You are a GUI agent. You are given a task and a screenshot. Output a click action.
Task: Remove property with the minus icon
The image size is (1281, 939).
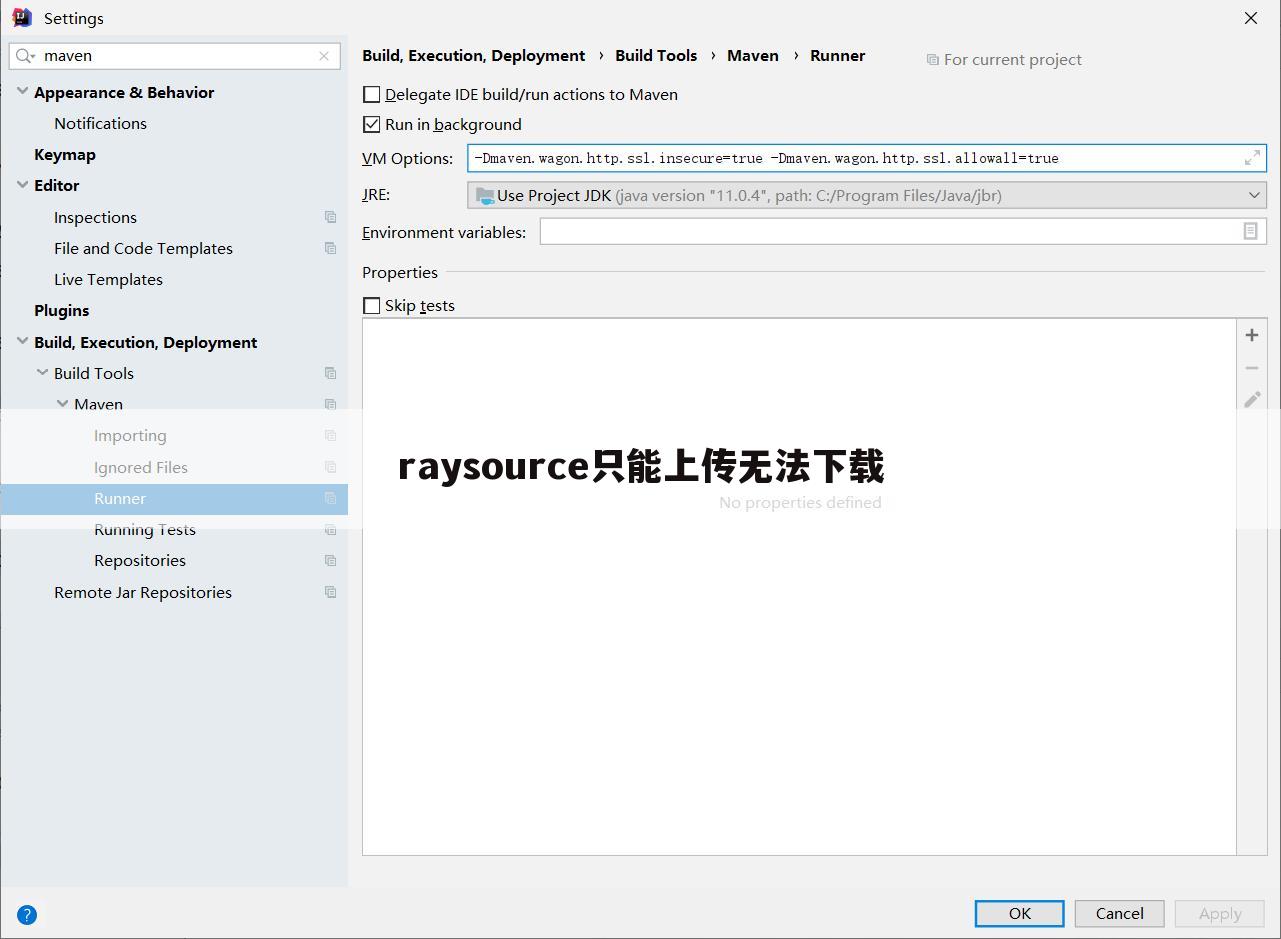click(1252, 368)
